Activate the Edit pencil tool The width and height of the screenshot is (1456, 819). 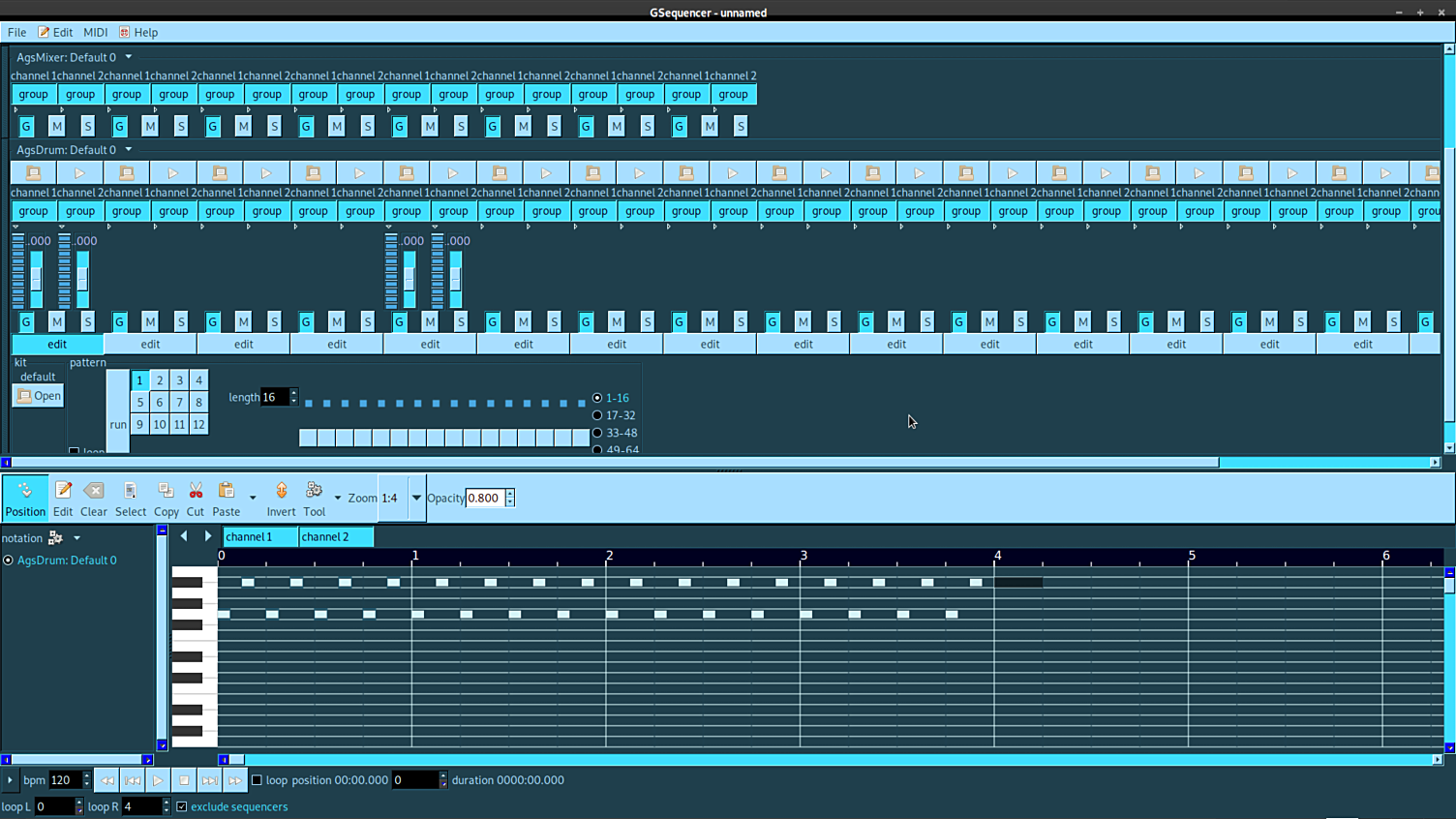point(63,498)
